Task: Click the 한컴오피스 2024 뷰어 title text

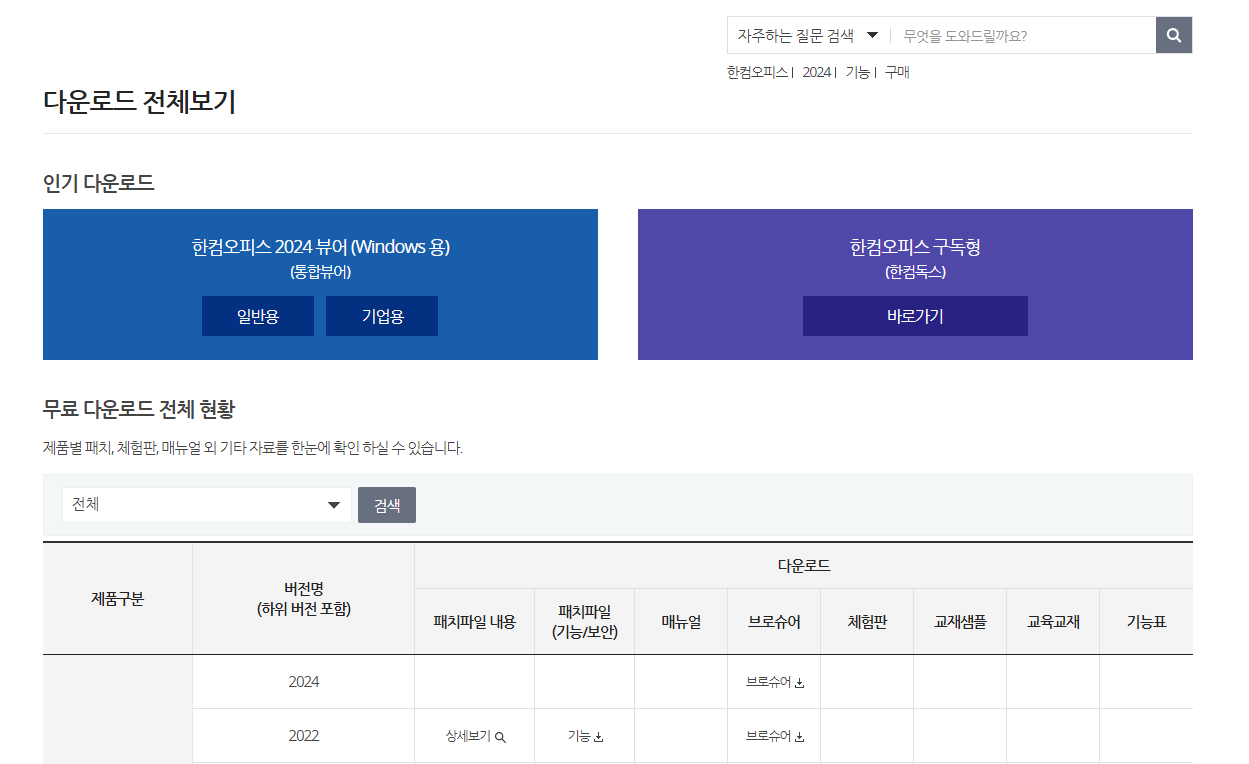Action: tap(320, 247)
